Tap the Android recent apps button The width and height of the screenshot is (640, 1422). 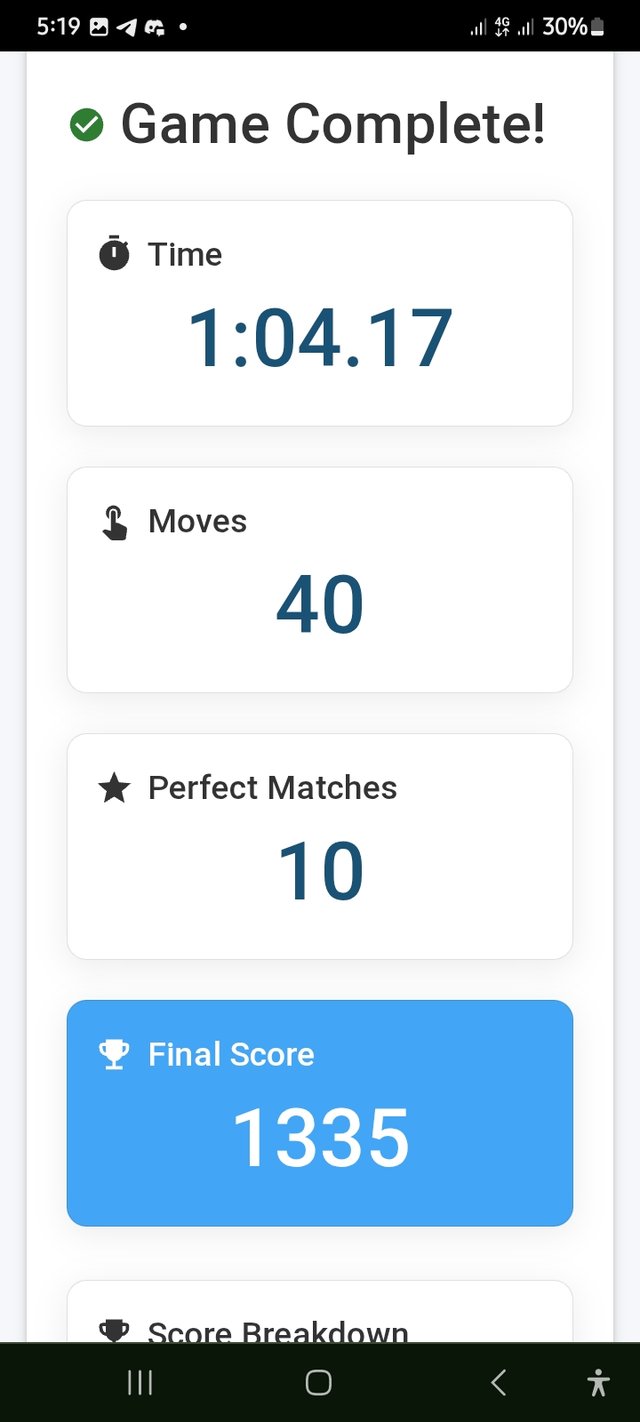click(x=140, y=1383)
